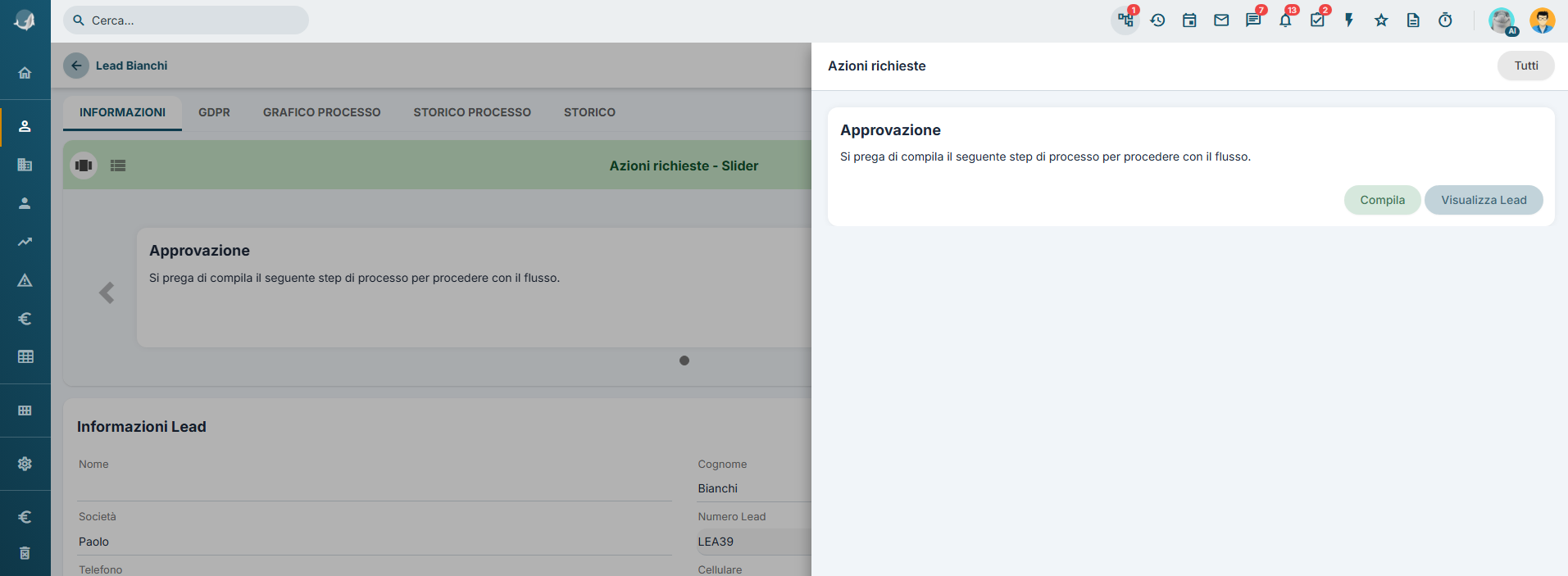Click the Compila button
Screen dimensions: 1568x576
click(1382, 200)
